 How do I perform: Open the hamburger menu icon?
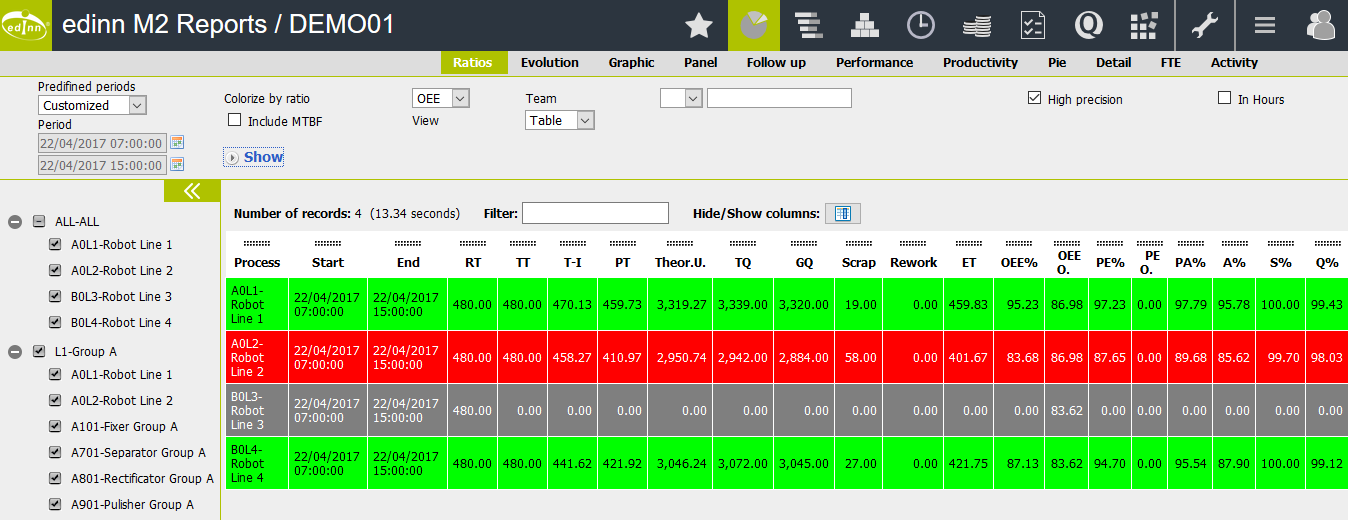pyautogui.click(x=1265, y=25)
